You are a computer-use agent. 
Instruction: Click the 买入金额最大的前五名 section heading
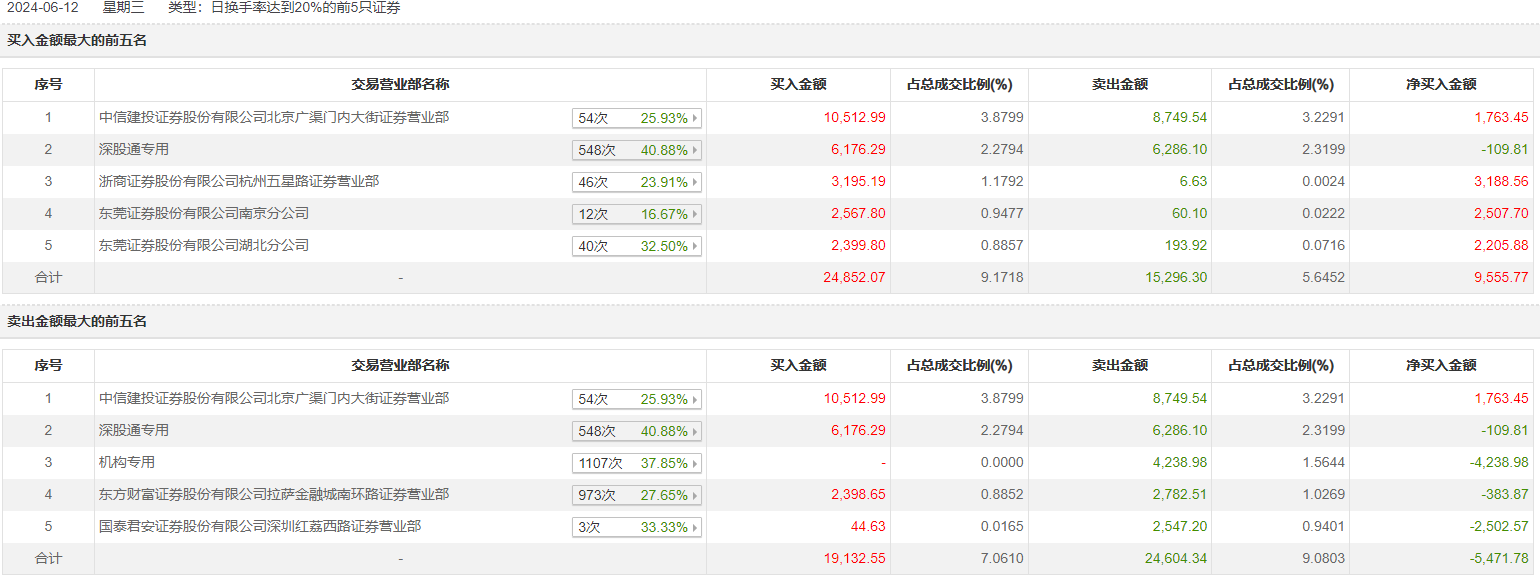tap(77, 41)
